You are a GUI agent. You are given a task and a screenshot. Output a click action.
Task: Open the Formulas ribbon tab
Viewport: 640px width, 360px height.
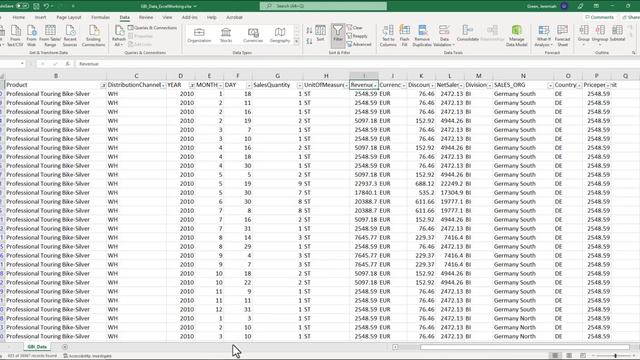(100, 18)
